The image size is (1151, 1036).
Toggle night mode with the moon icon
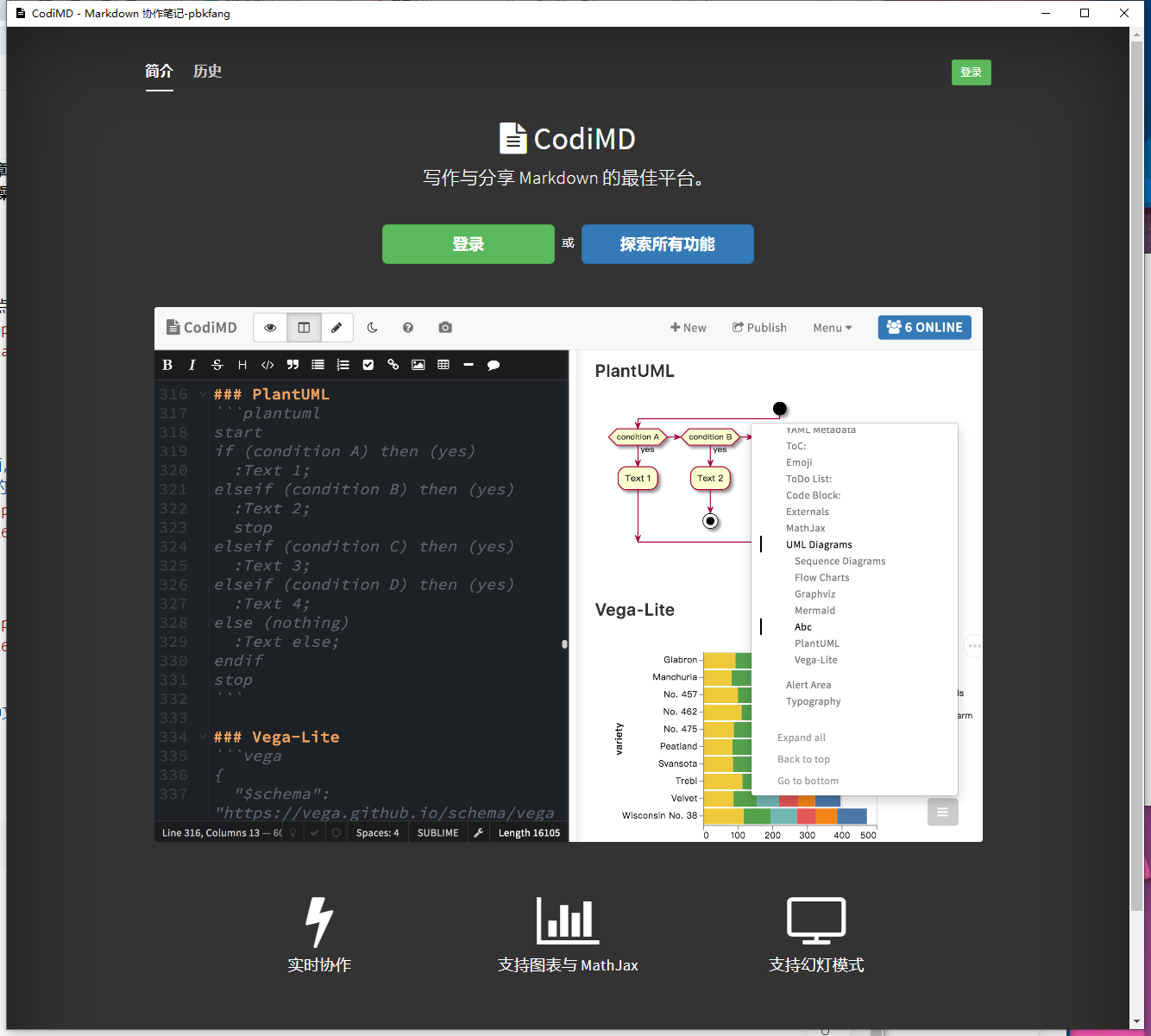pyautogui.click(x=372, y=328)
